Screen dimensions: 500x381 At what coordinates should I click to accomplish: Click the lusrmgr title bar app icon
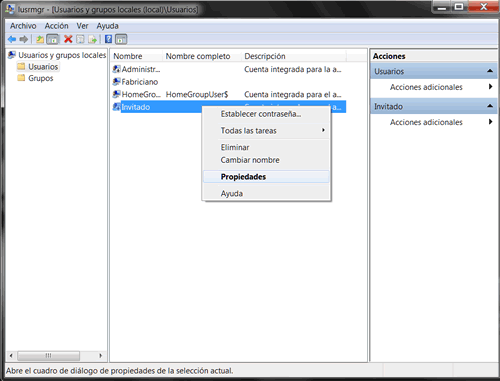click(x=10, y=9)
